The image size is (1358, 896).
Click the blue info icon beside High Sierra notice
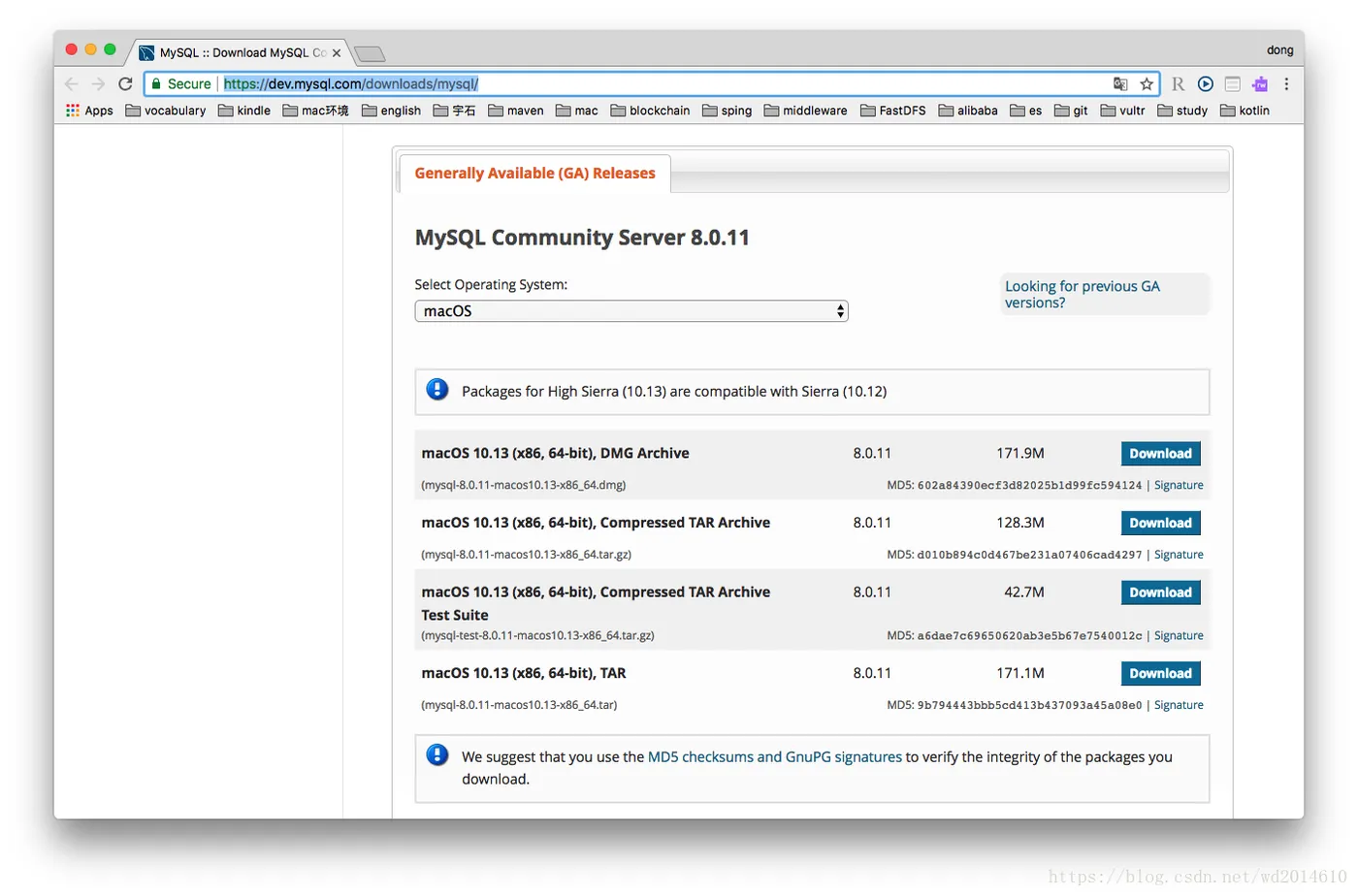[437, 390]
